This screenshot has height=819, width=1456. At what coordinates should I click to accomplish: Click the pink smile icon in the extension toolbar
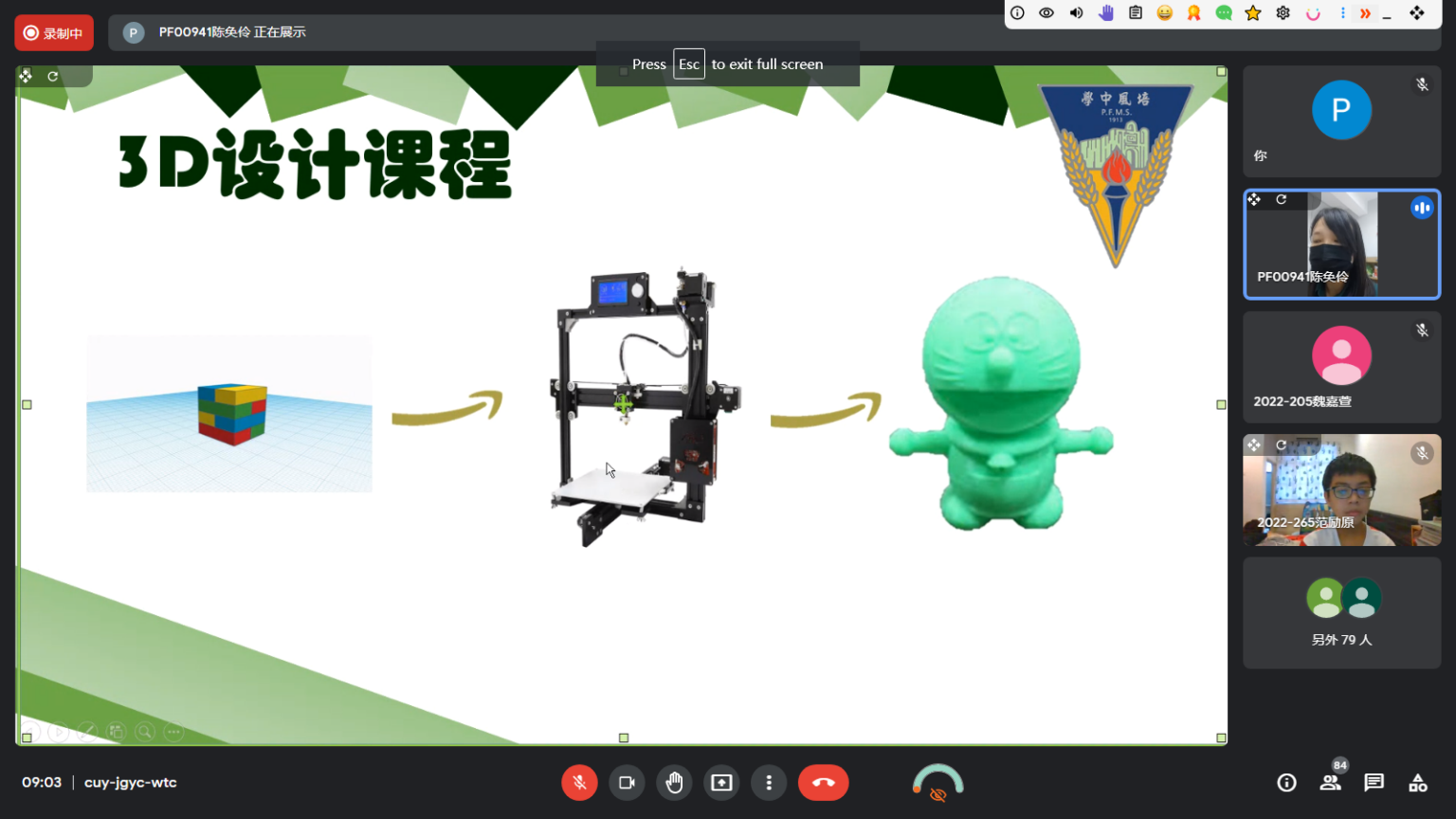coord(1313,13)
